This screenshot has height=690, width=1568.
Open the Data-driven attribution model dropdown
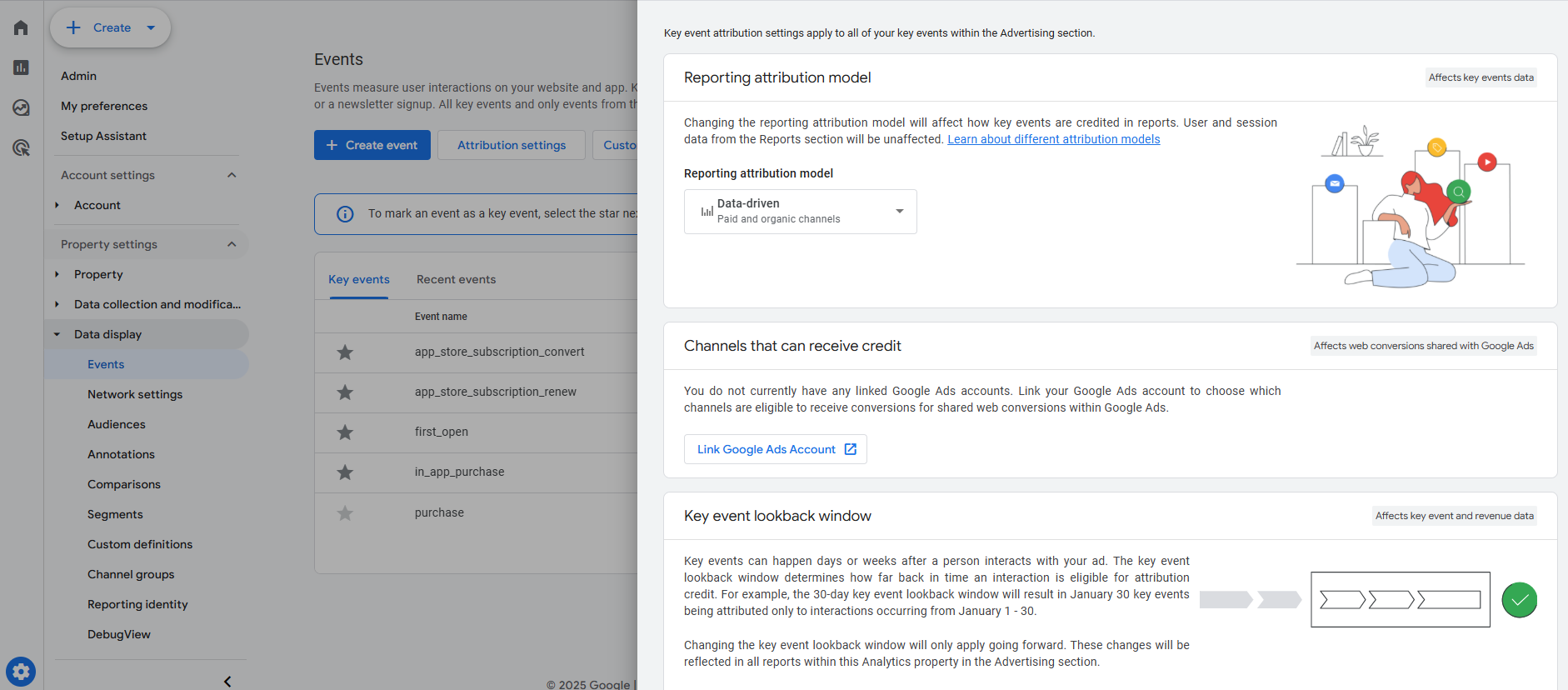pyautogui.click(x=800, y=212)
